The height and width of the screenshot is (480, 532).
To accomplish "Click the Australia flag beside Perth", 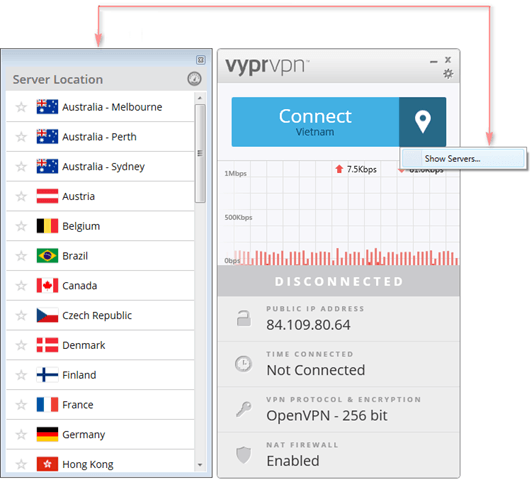I will pyautogui.click(x=47, y=137).
